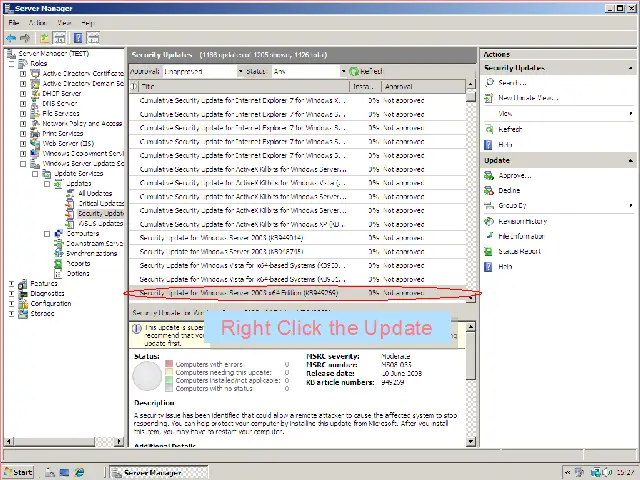The width and height of the screenshot is (640, 480).
Task: Open the View menu
Action: click(64, 22)
